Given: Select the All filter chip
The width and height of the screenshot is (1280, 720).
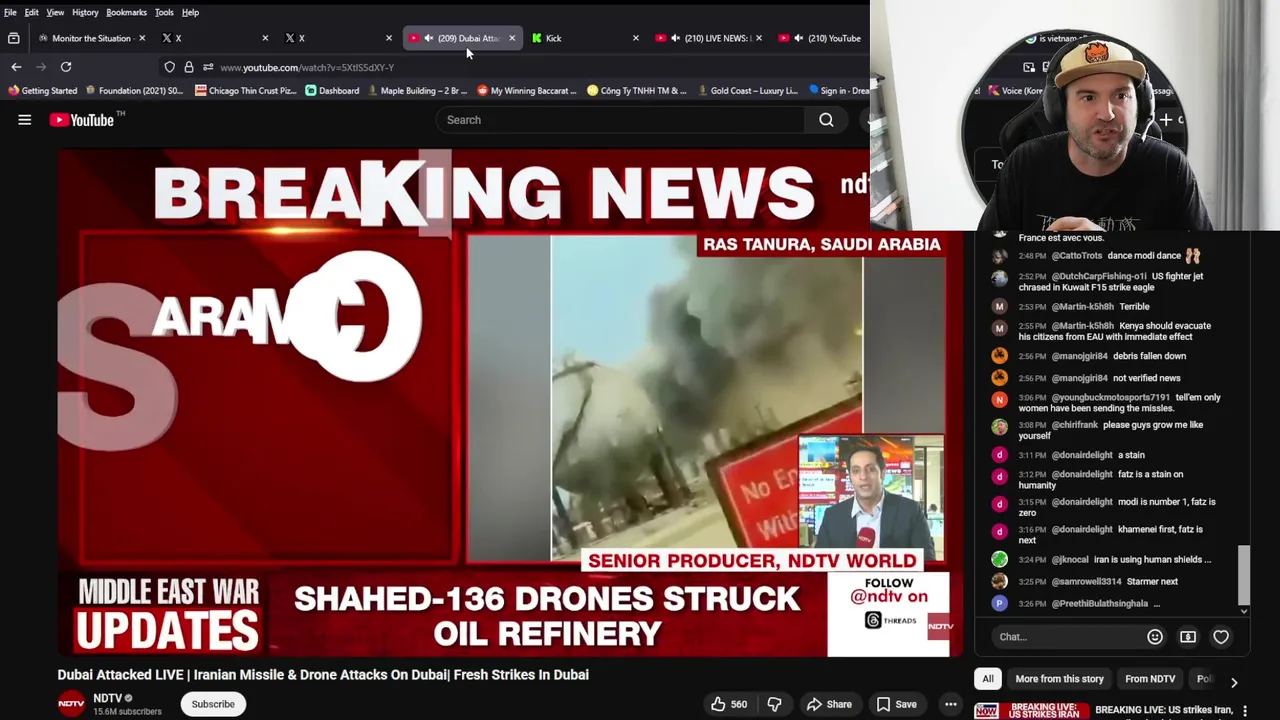Looking at the screenshot, I should (x=987, y=679).
